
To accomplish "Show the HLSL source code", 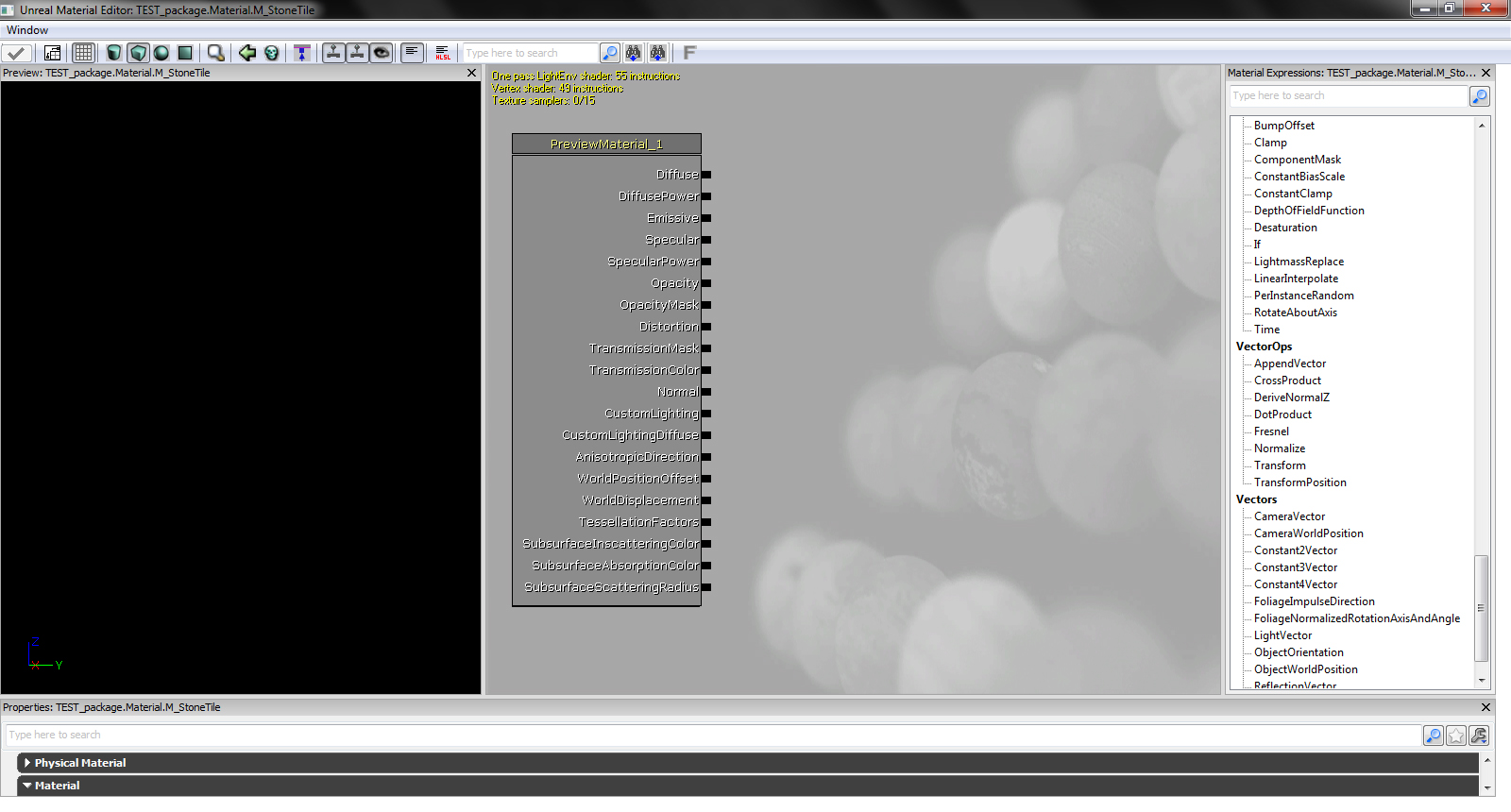I will tap(443, 53).
